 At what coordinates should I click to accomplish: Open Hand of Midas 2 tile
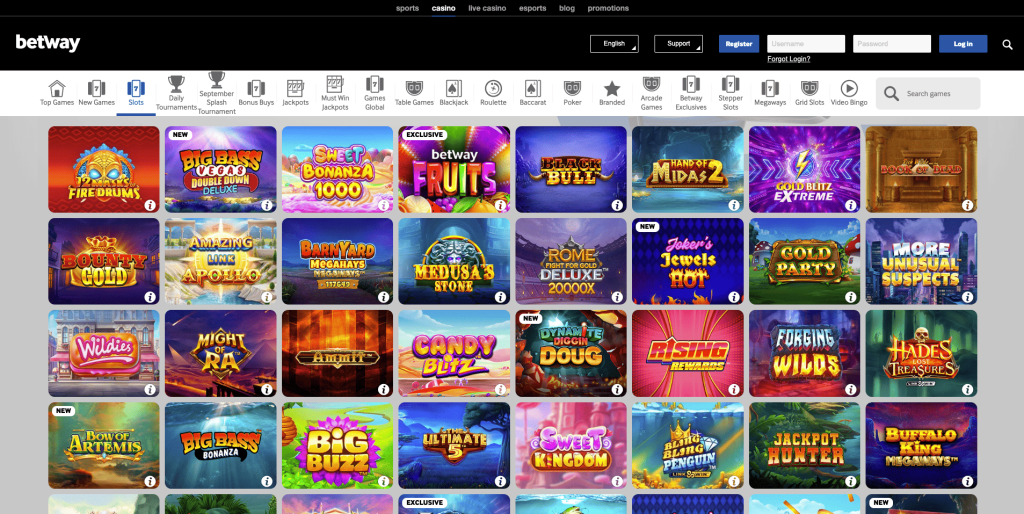[688, 169]
